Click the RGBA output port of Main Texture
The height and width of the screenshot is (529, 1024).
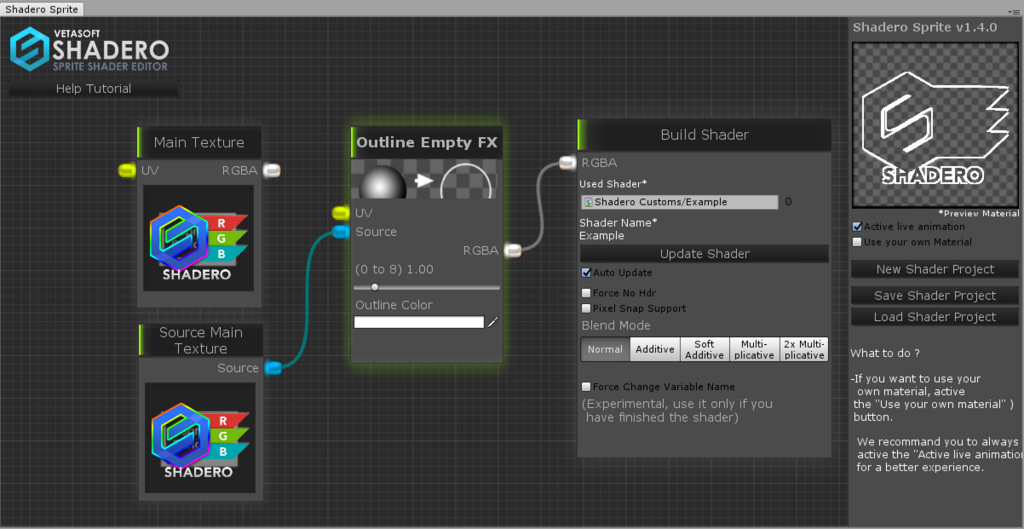pyautogui.click(x=272, y=170)
